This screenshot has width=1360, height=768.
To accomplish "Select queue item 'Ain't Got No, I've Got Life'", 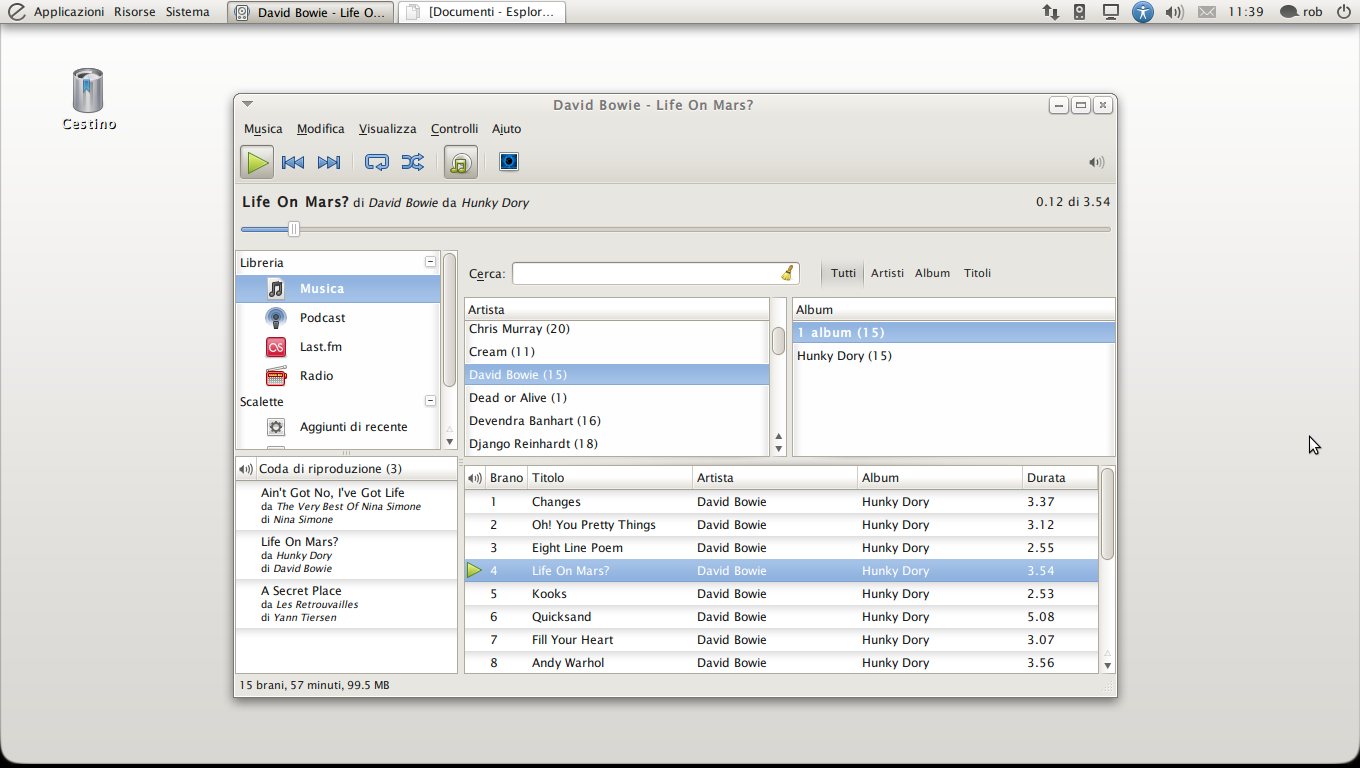I will click(346, 506).
